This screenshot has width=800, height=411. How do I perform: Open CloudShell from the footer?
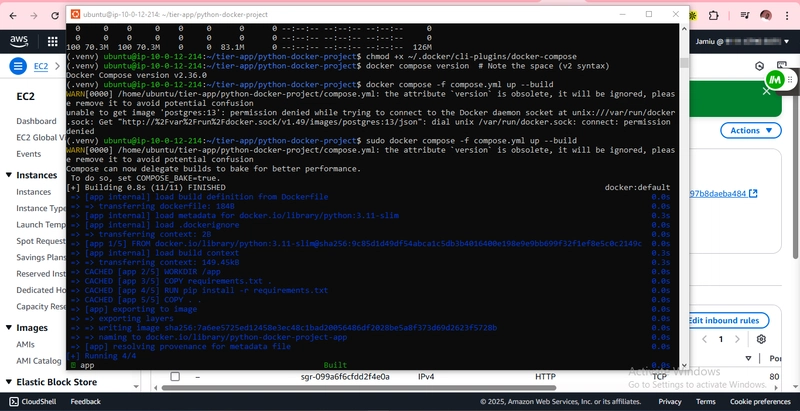coord(33,401)
